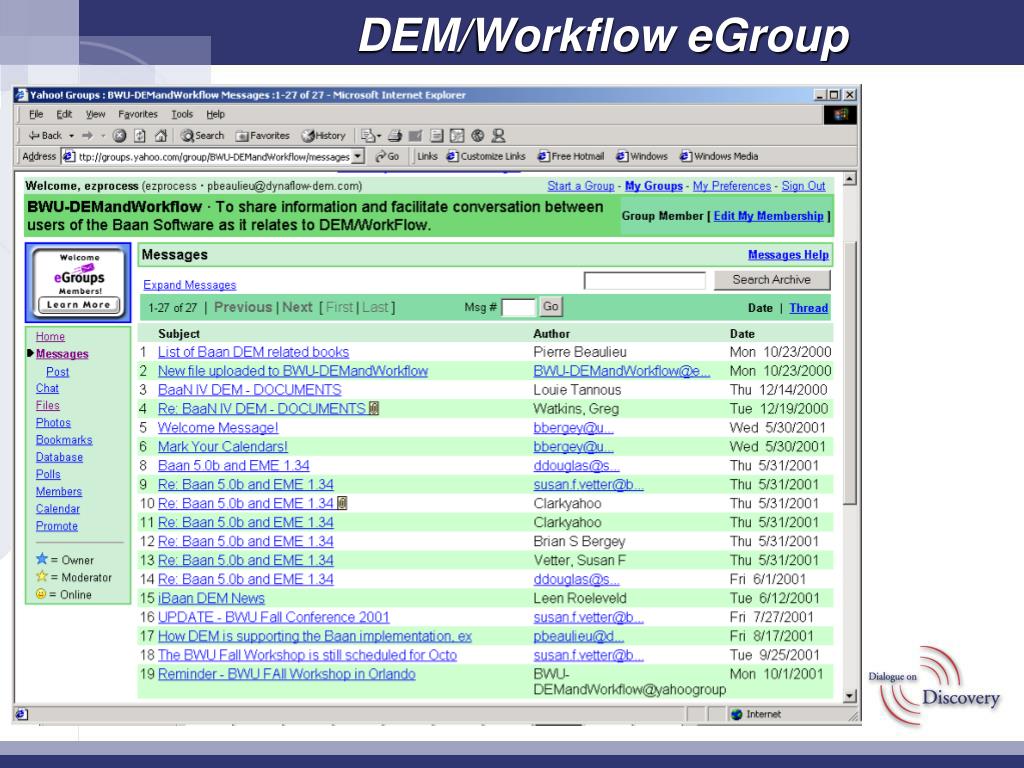Click the Mail icon in the toolbar
The height and width of the screenshot is (768, 1024).
tap(368, 136)
